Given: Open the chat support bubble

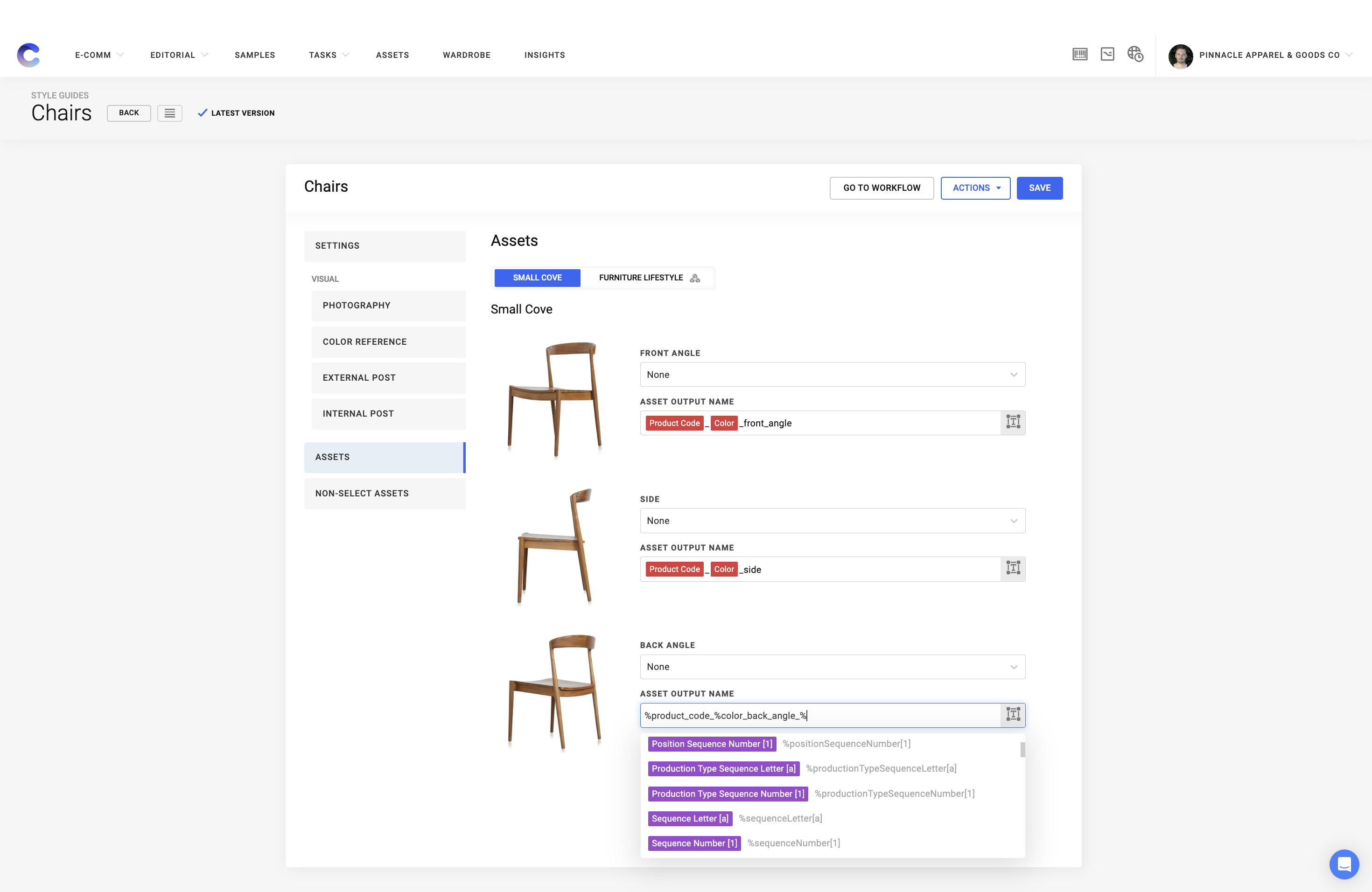Looking at the screenshot, I should (x=1343, y=864).
